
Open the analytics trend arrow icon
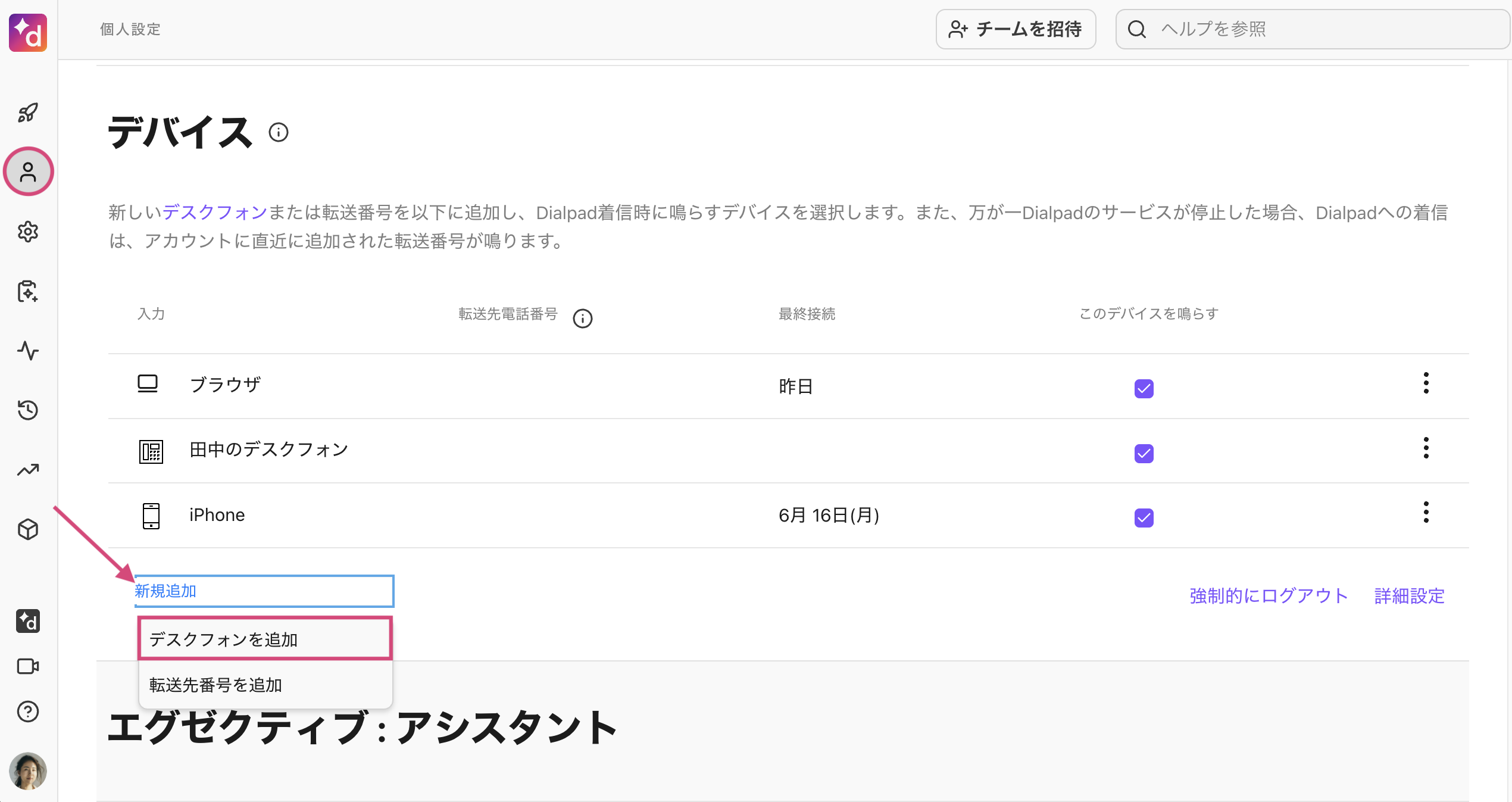pyautogui.click(x=28, y=470)
